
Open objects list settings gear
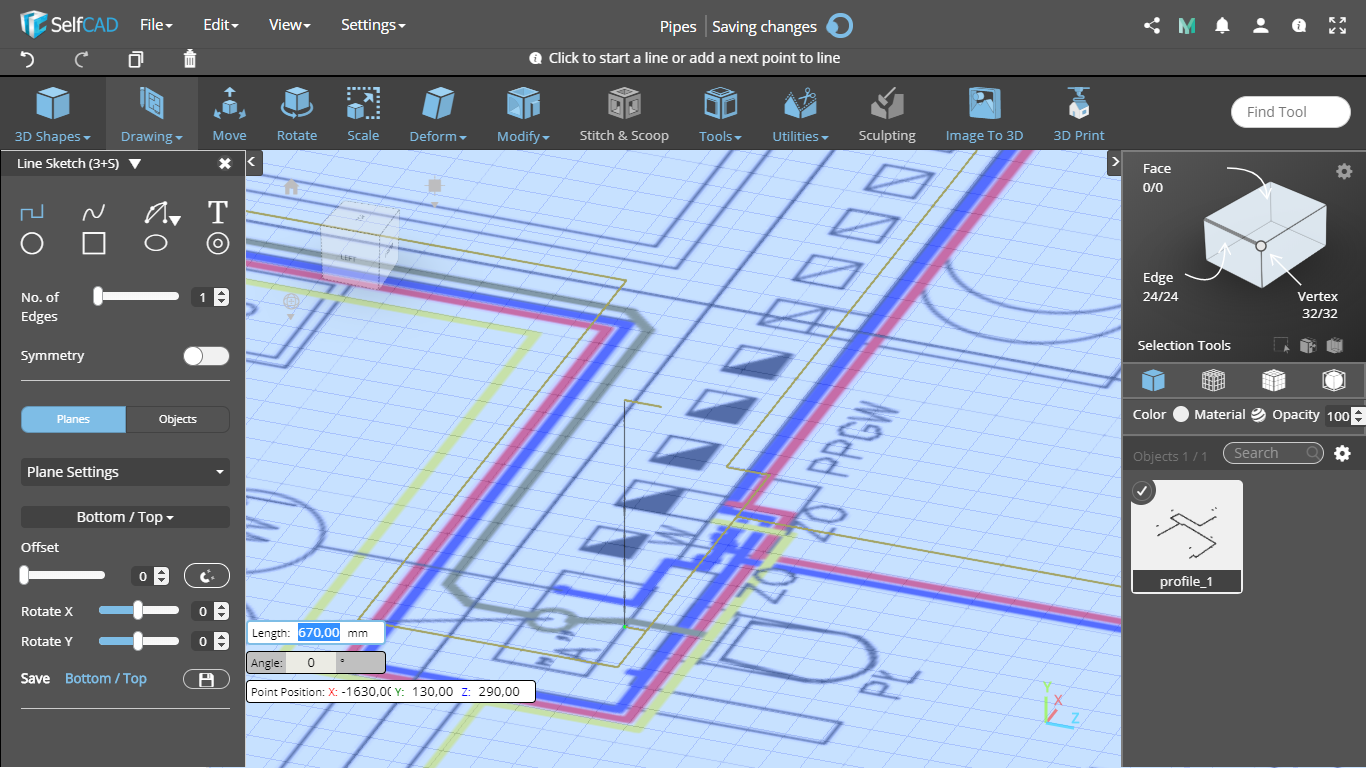tap(1343, 453)
